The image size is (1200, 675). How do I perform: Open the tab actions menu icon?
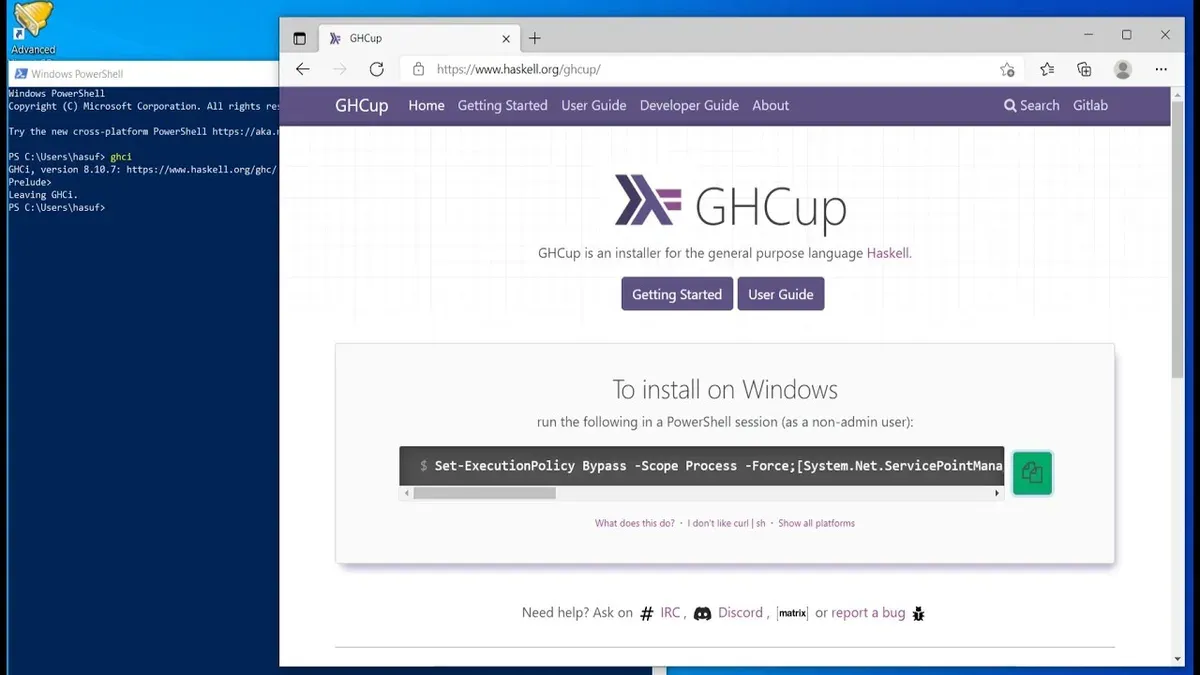point(299,38)
